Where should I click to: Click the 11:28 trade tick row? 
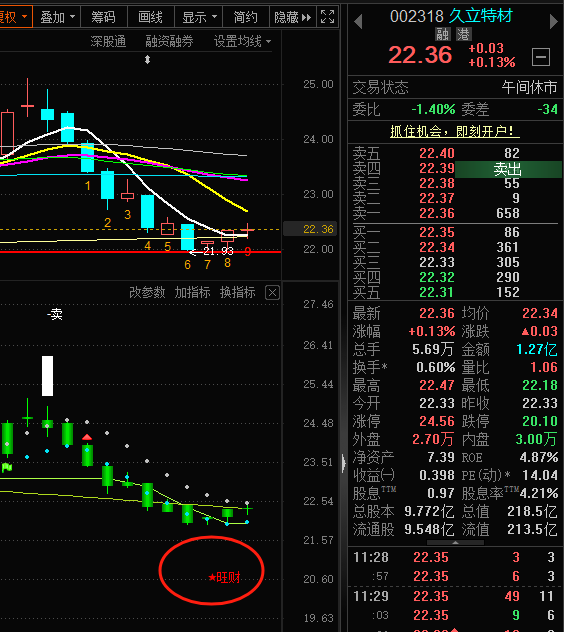click(455, 557)
